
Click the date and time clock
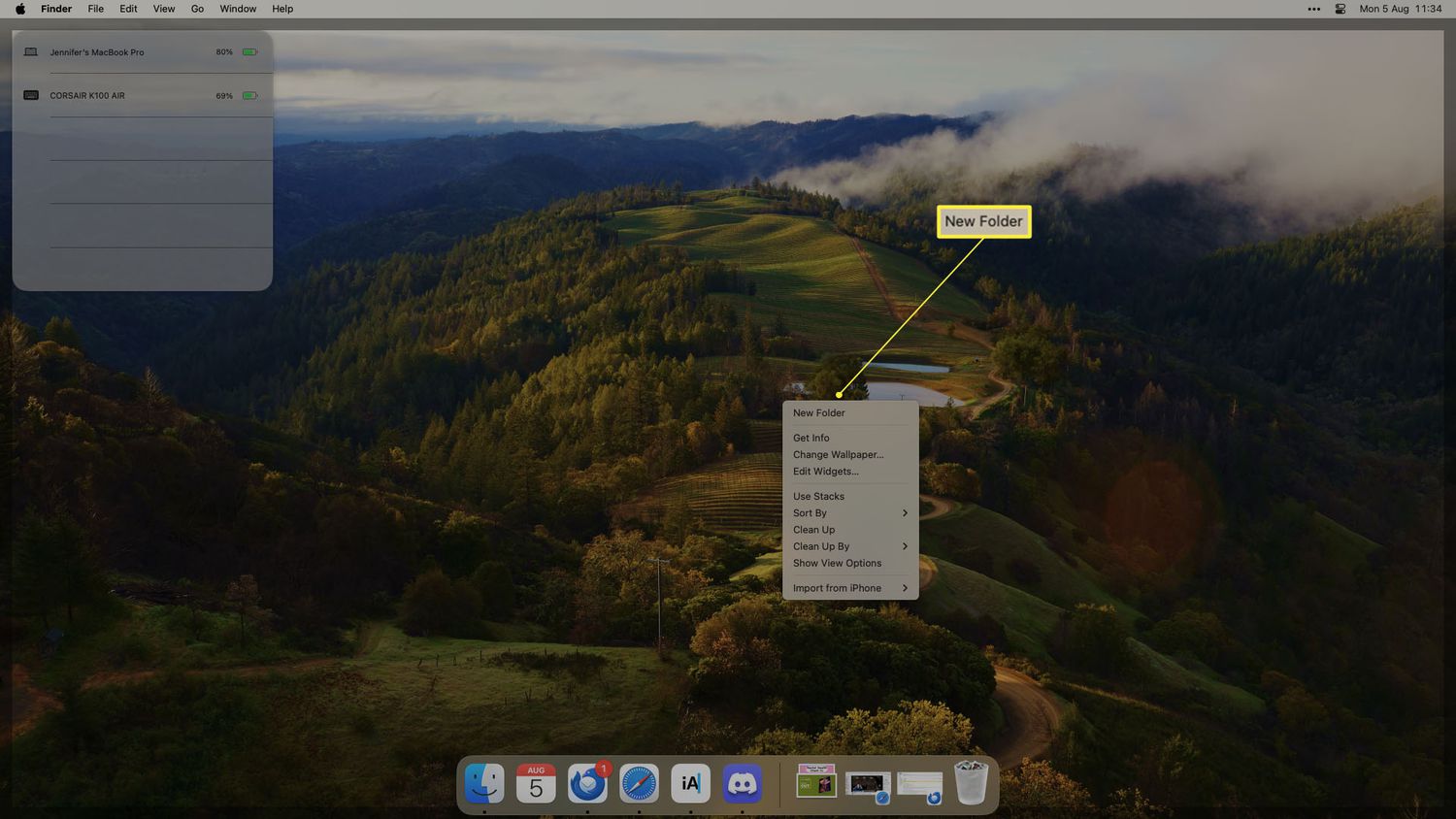(1400, 9)
